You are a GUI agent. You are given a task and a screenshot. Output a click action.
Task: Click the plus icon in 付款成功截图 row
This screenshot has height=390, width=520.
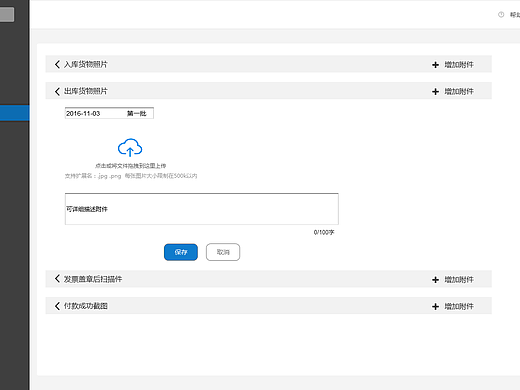435,306
